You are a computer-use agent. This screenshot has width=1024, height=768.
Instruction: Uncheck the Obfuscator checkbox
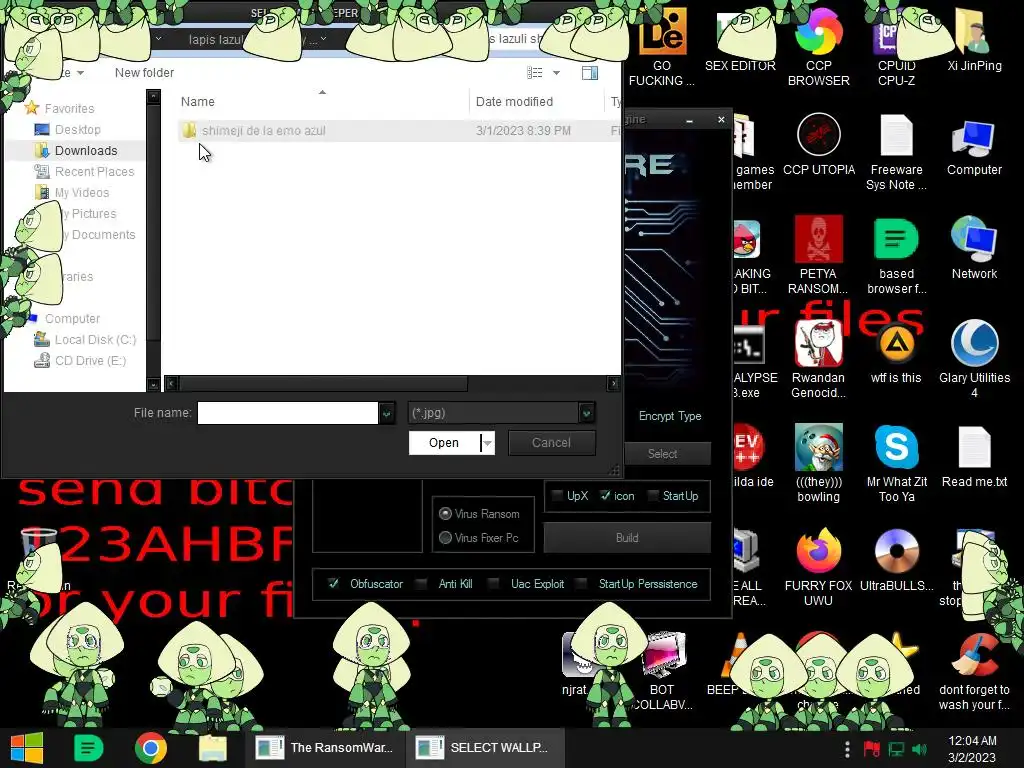333,583
